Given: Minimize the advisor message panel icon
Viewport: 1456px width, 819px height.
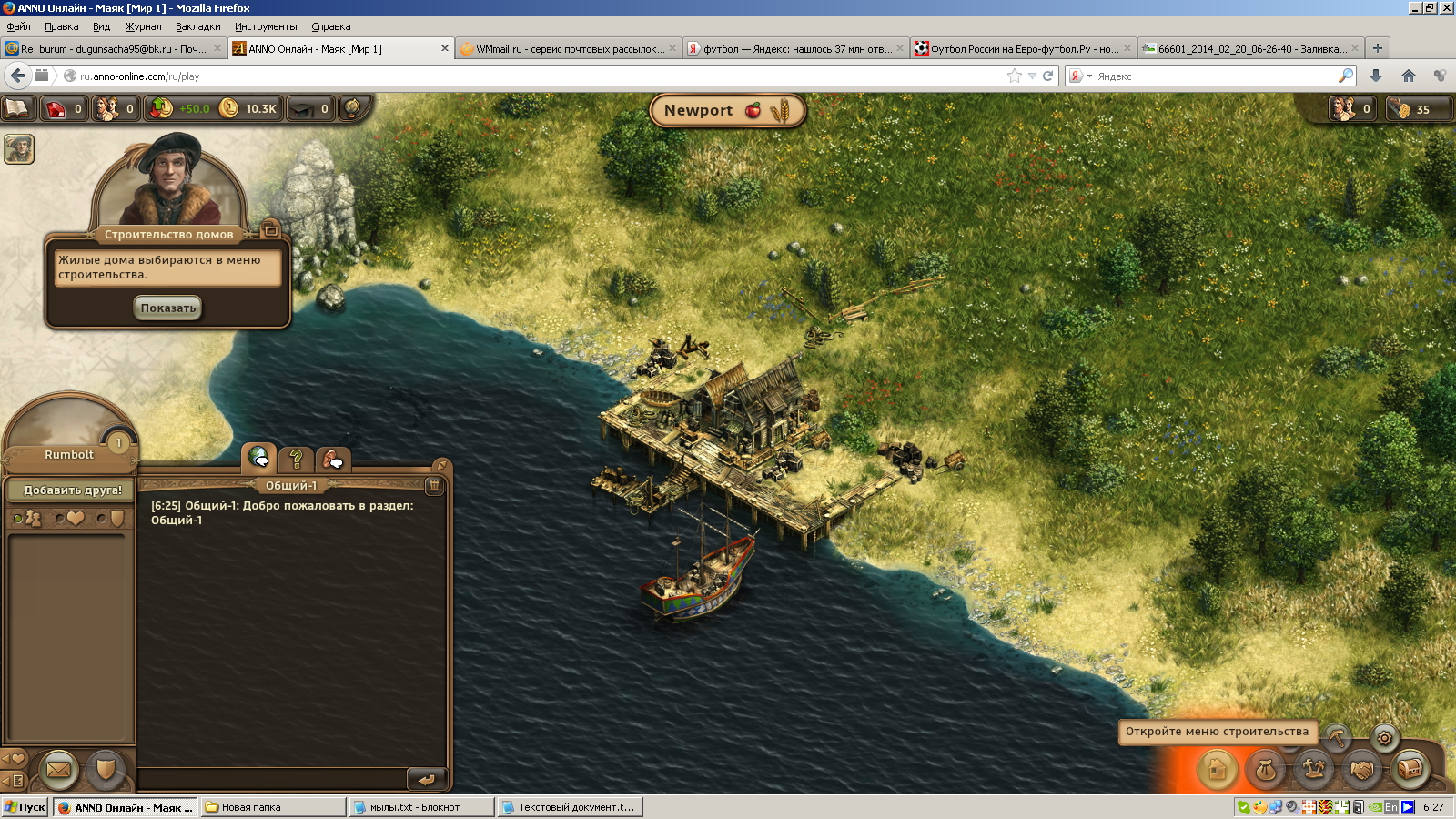Looking at the screenshot, I should (x=270, y=230).
